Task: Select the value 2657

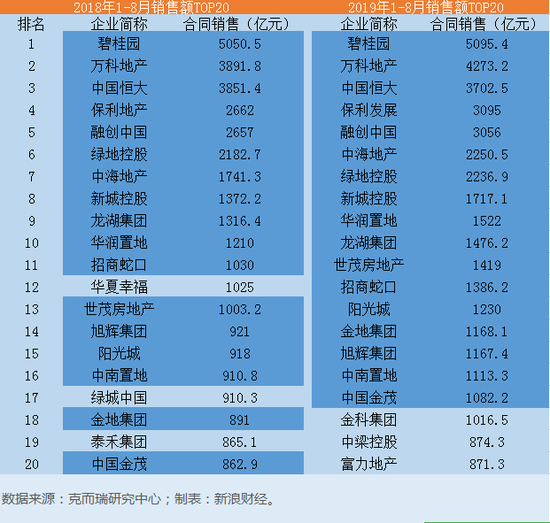Action: point(240,133)
